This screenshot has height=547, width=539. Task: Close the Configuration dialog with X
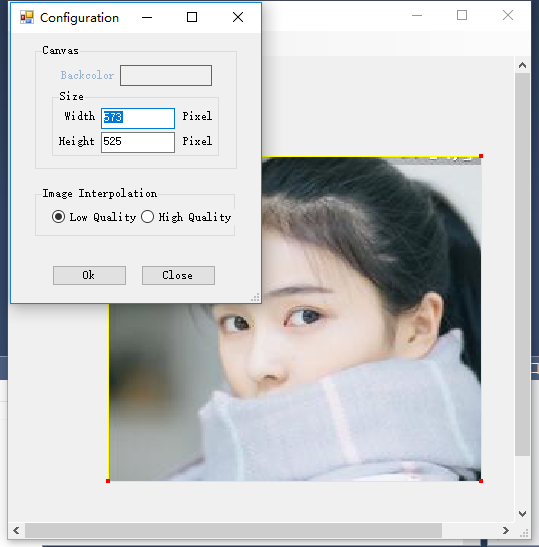[x=238, y=17]
